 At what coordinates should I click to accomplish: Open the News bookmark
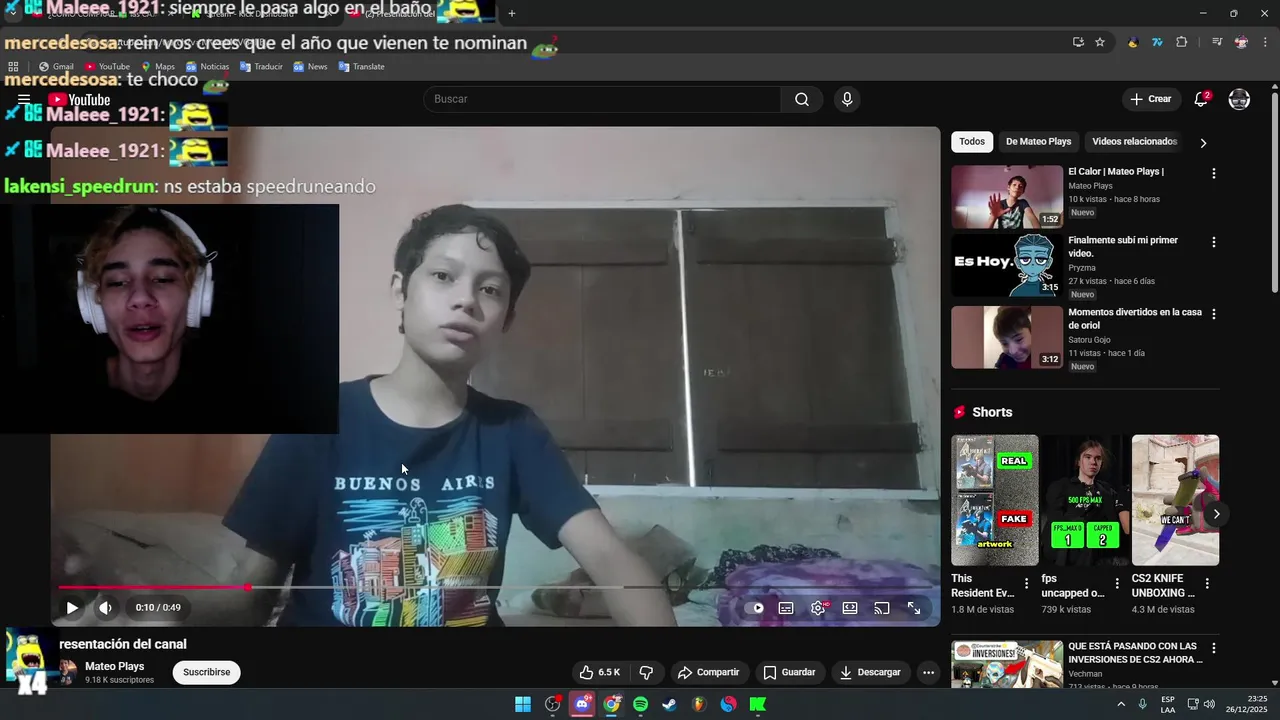[x=310, y=67]
